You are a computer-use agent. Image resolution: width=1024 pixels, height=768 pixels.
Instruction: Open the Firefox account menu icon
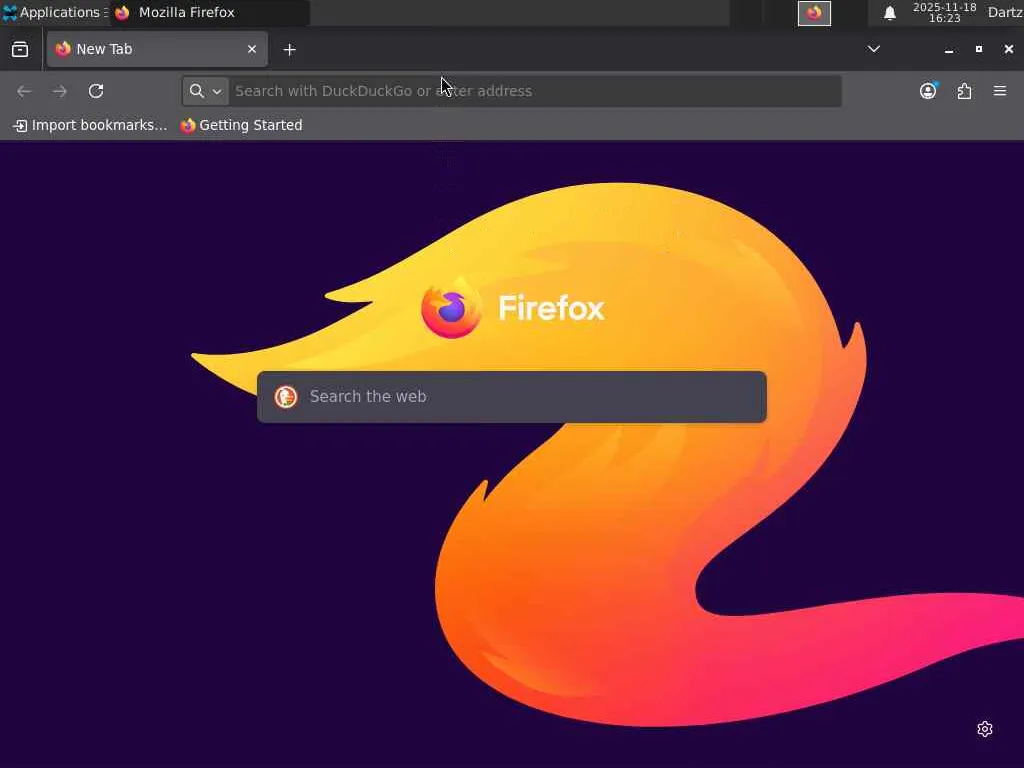pos(928,91)
